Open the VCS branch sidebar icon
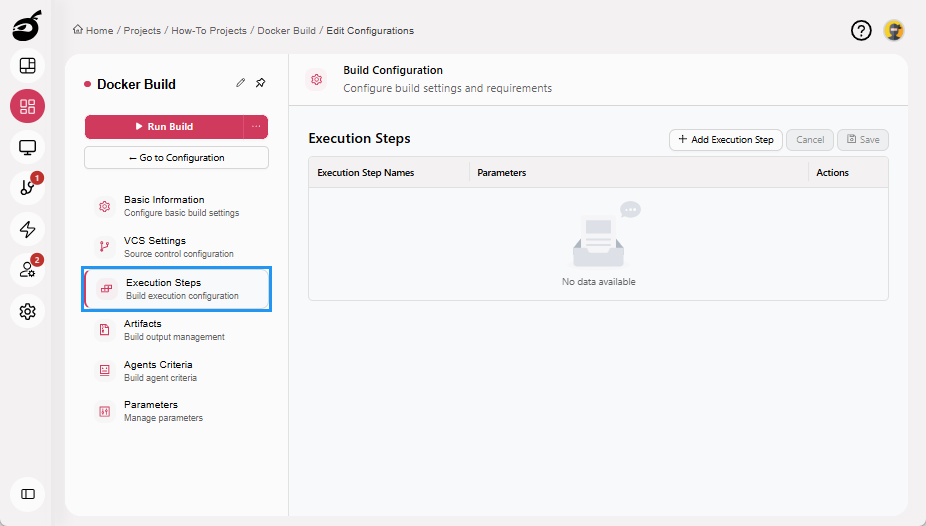Image resolution: width=926 pixels, height=526 pixels. 27,188
